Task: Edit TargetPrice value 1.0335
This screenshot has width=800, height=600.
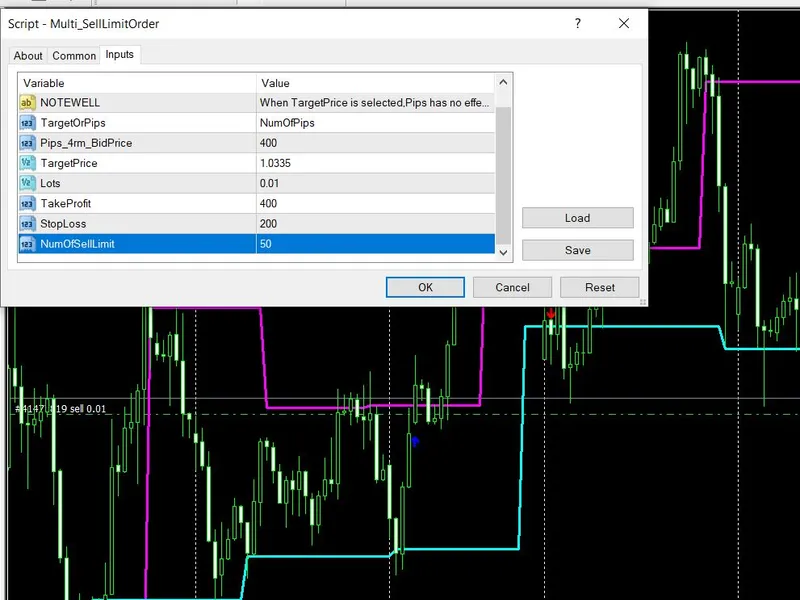Action: [376, 163]
